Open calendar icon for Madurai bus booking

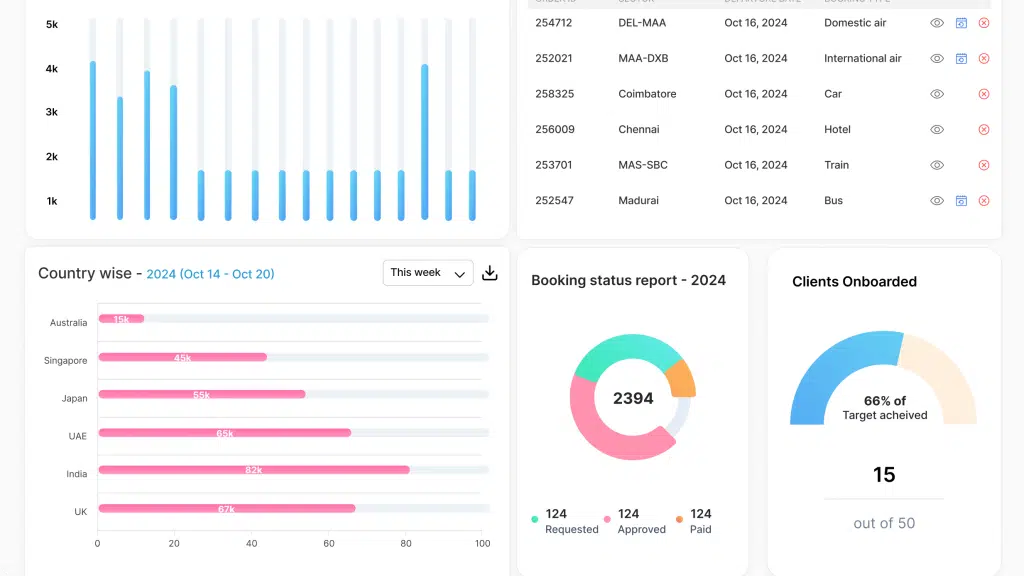tap(961, 200)
